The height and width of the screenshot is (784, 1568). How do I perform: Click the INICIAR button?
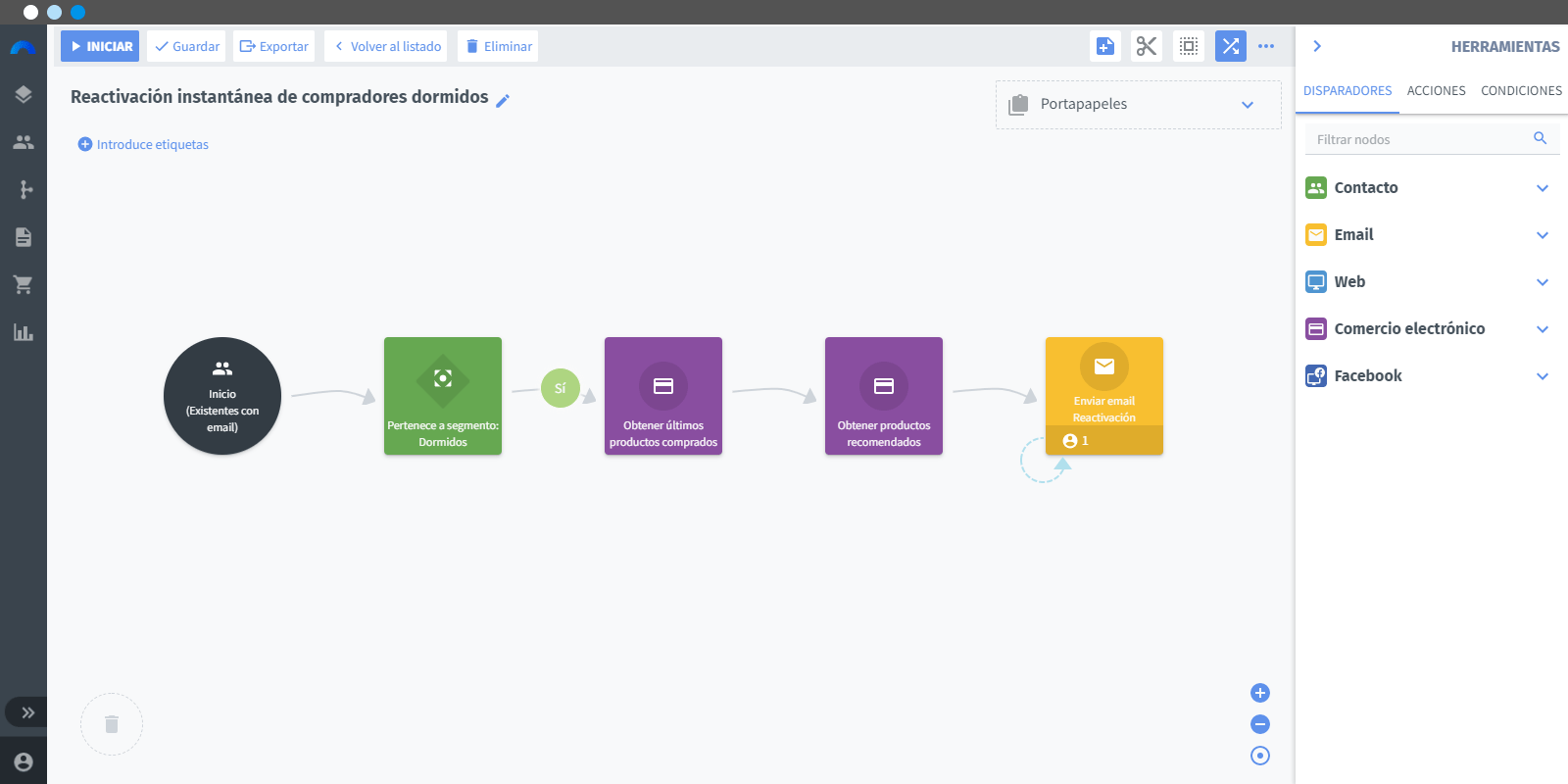point(100,46)
